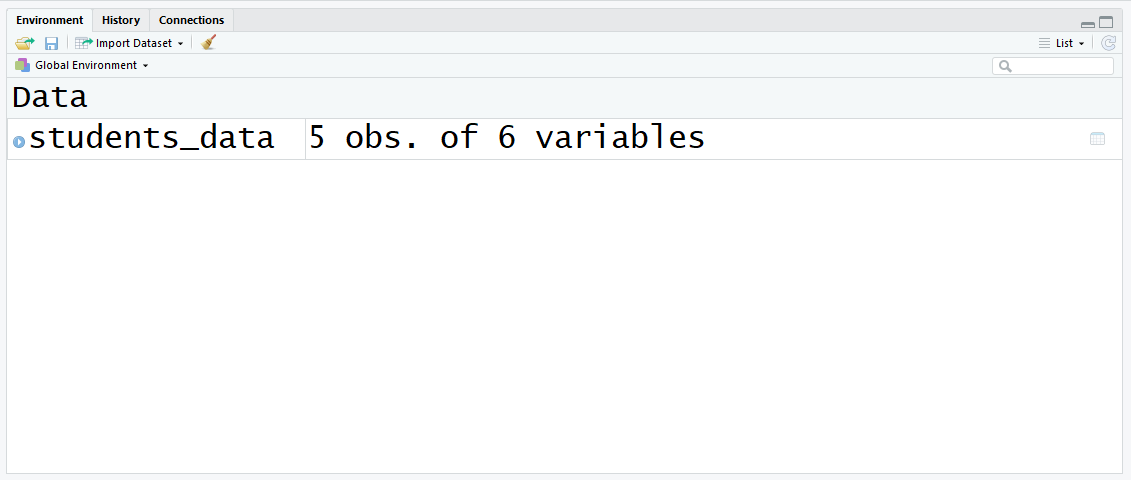Maximize the Environment pane
Viewport: 1131px width, 480px height.
1106,22
